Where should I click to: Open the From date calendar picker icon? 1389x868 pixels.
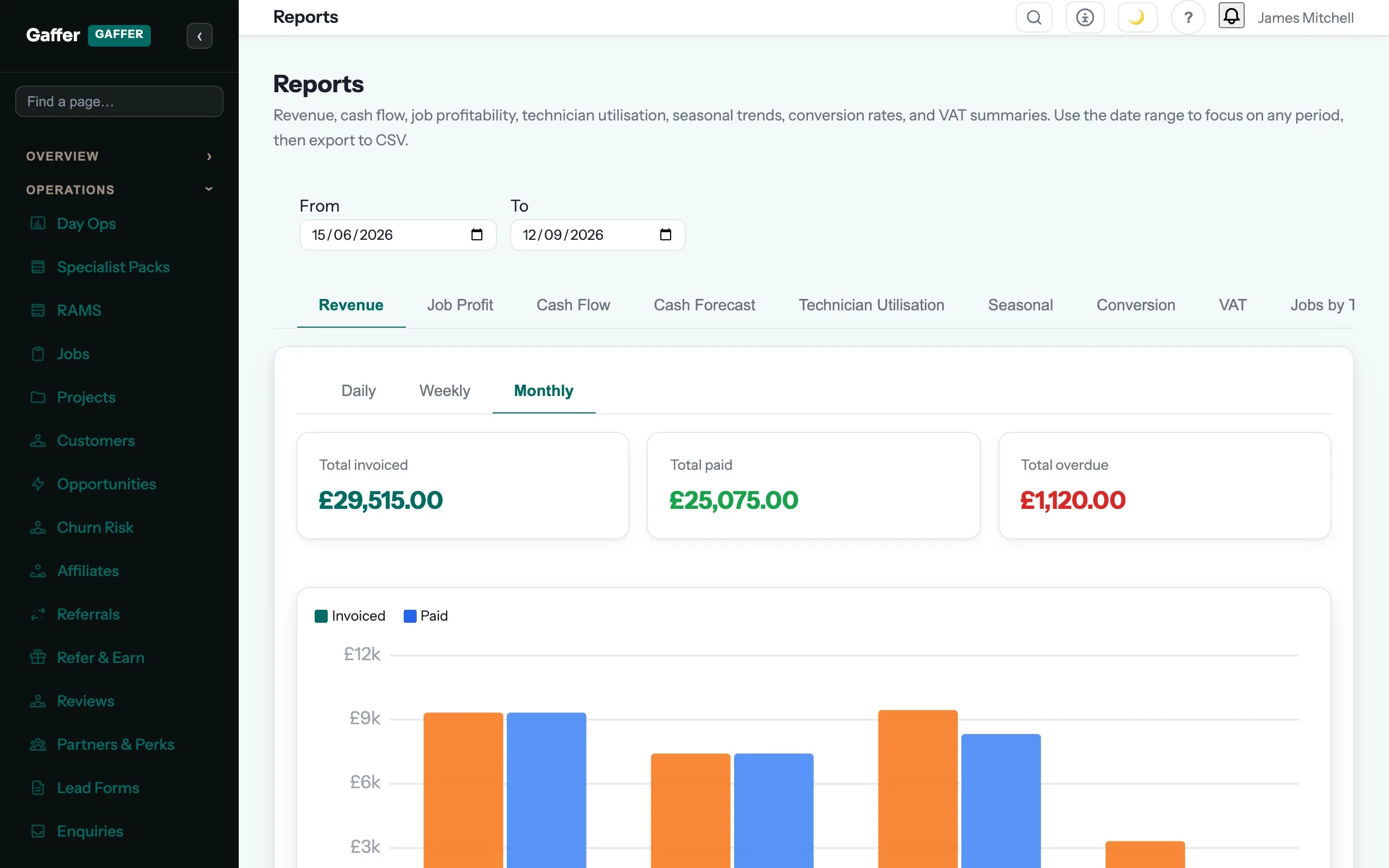click(476, 235)
